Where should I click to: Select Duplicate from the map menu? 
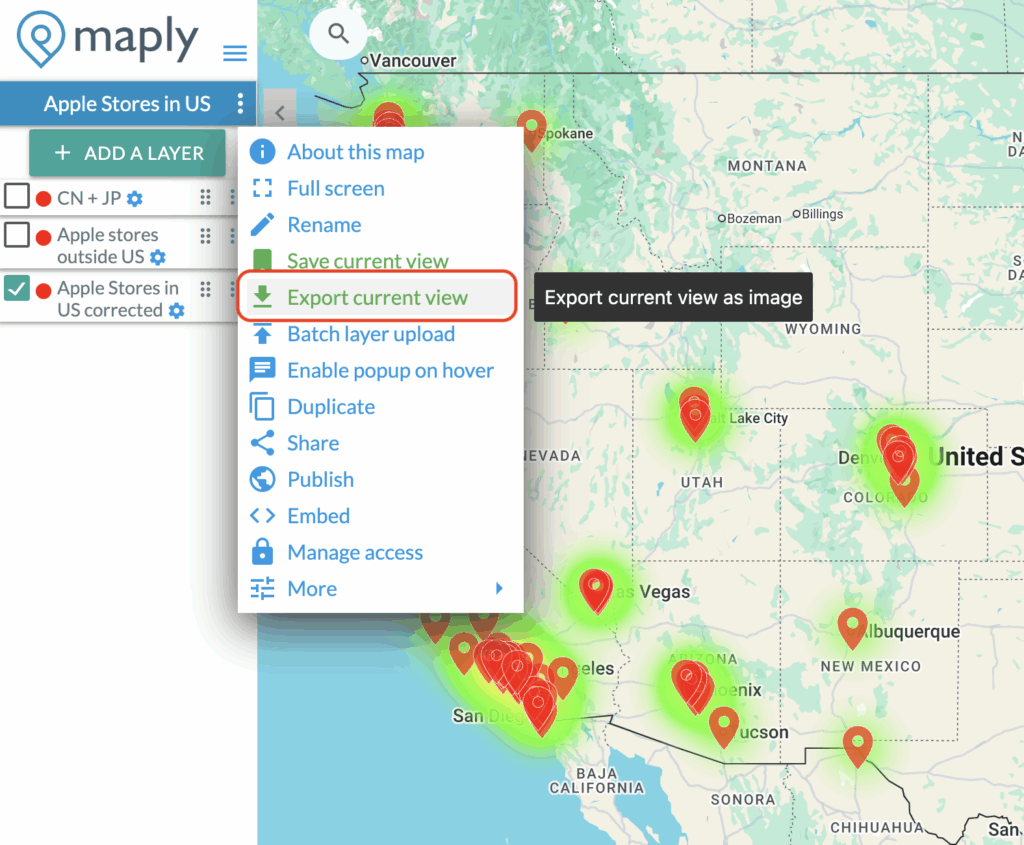pos(331,407)
